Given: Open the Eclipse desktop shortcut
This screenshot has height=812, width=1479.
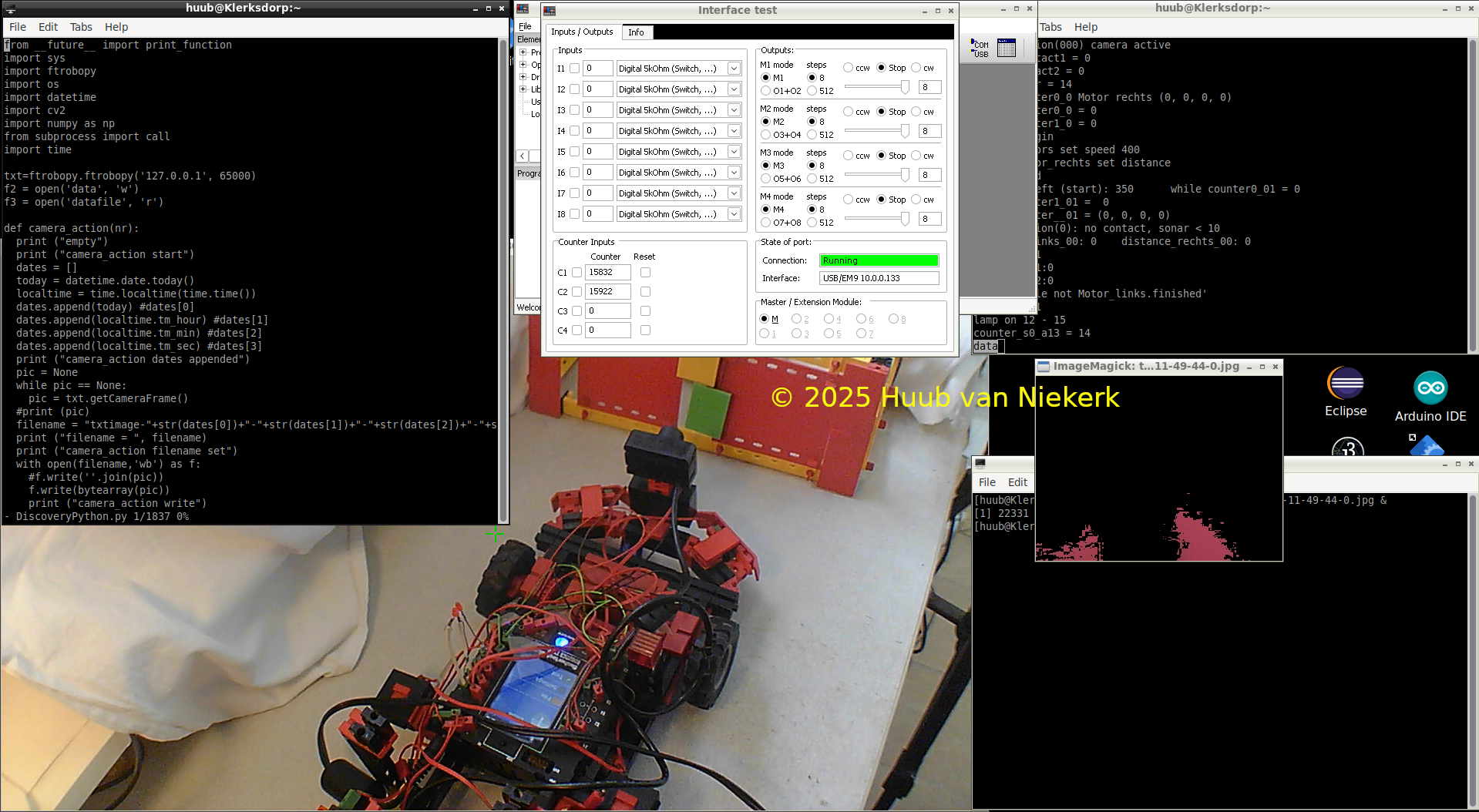Looking at the screenshot, I should pyautogui.click(x=1346, y=391).
